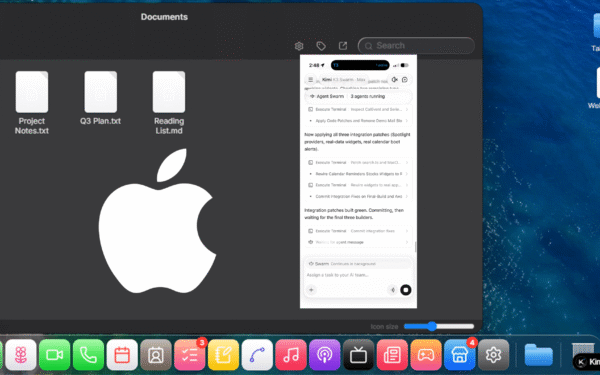Start new chat icon in Kimi header

405,80
